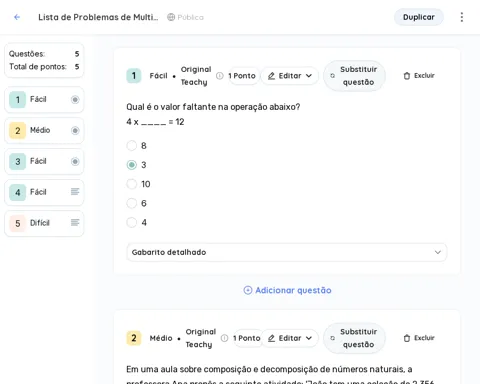Click Substituir questão on question 2

[x=354, y=338]
